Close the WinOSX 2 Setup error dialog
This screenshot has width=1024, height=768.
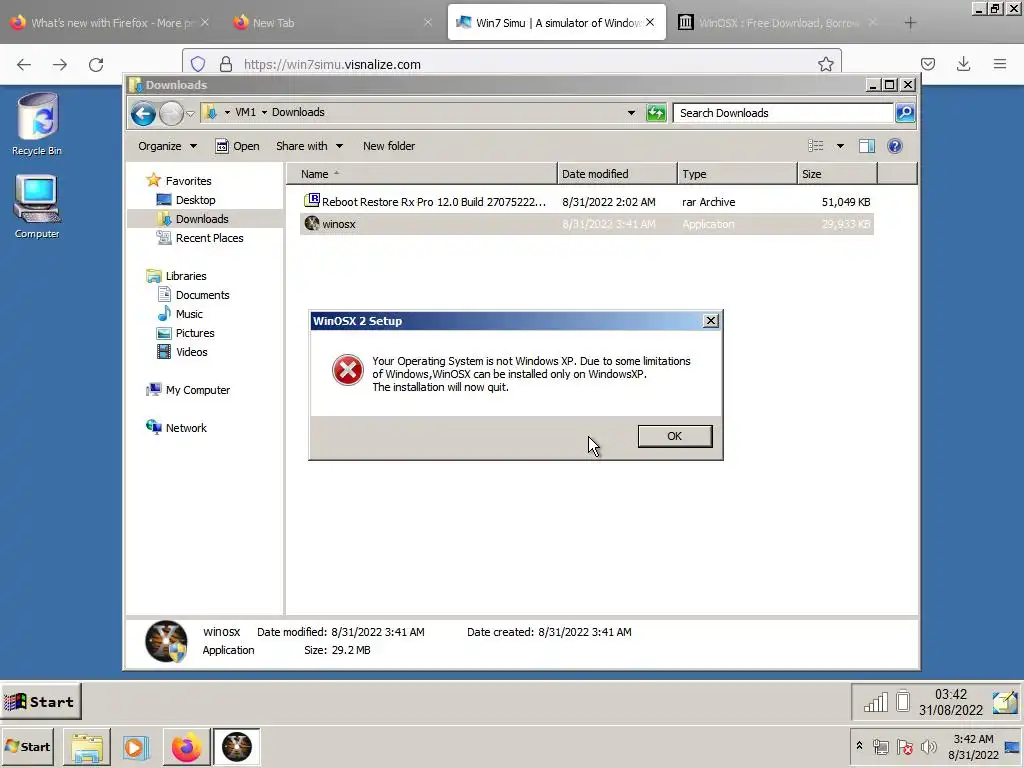(711, 321)
